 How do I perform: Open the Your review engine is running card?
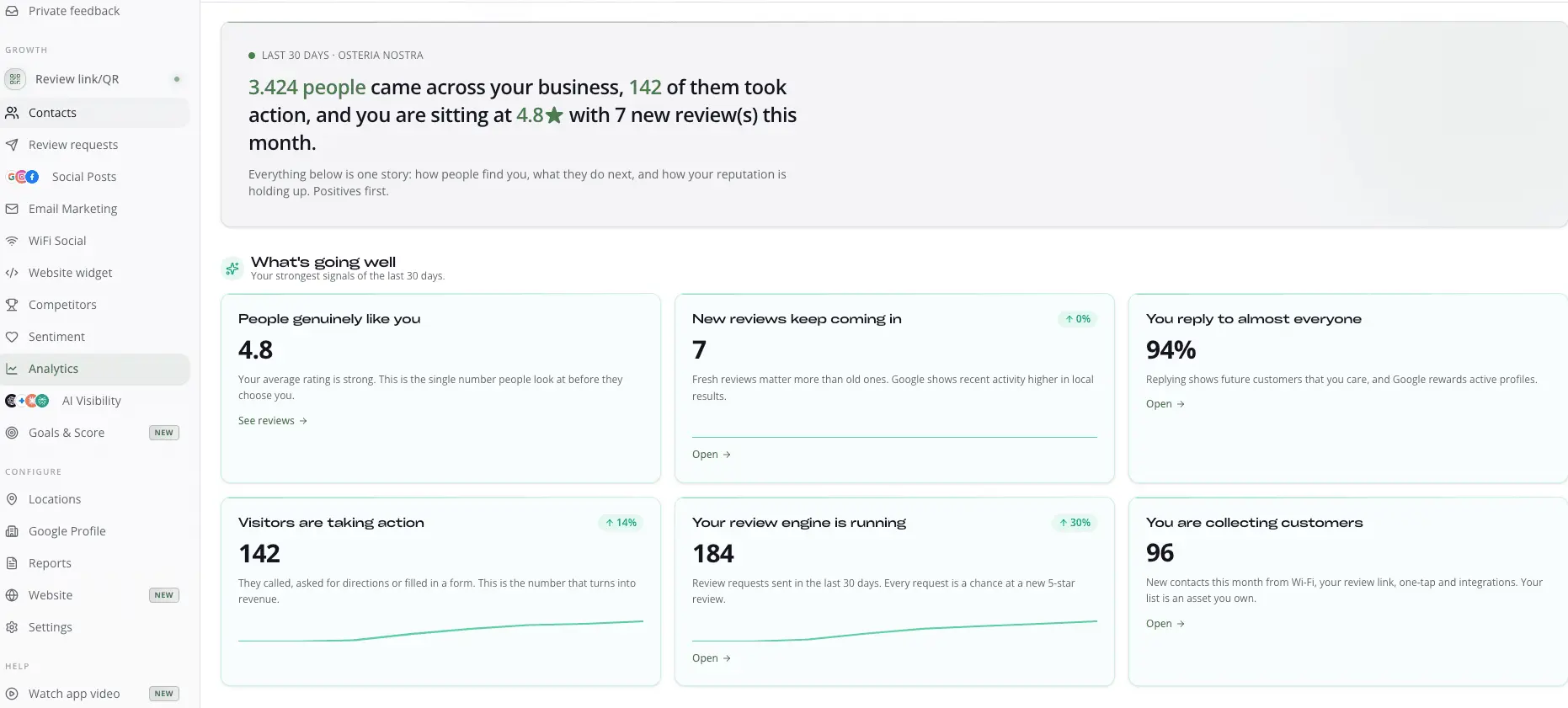click(712, 658)
